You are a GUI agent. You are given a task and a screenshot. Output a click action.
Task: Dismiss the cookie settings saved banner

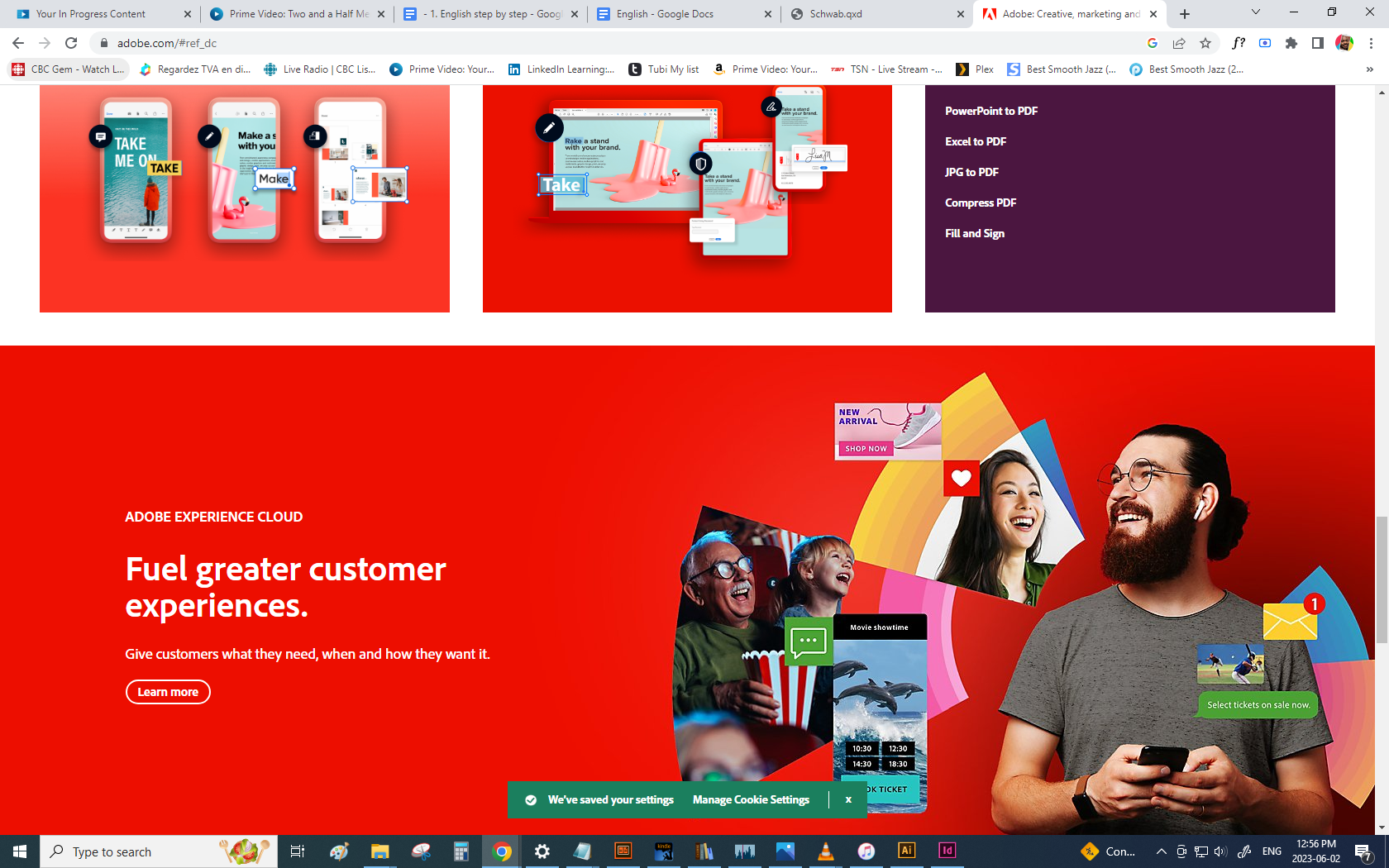(x=848, y=799)
